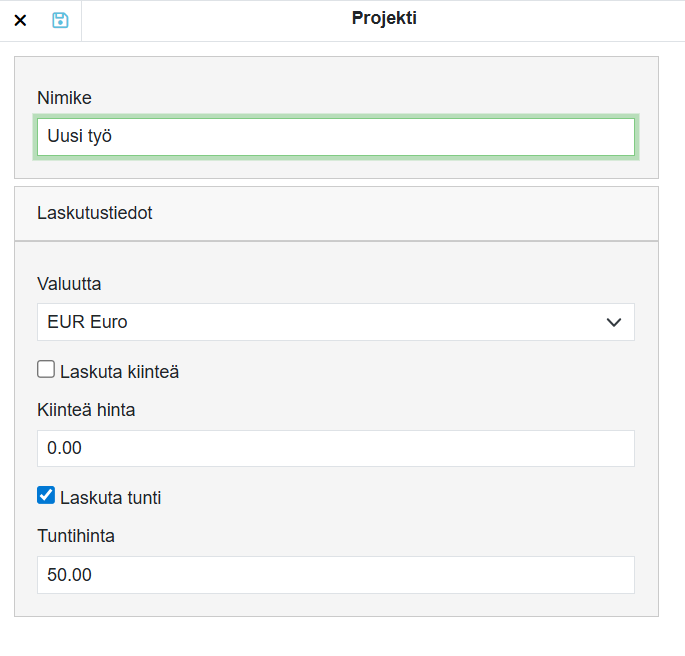Click the Projekti title in header
The width and height of the screenshot is (685, 656).
pyautogui.click(x=384, y=18)
